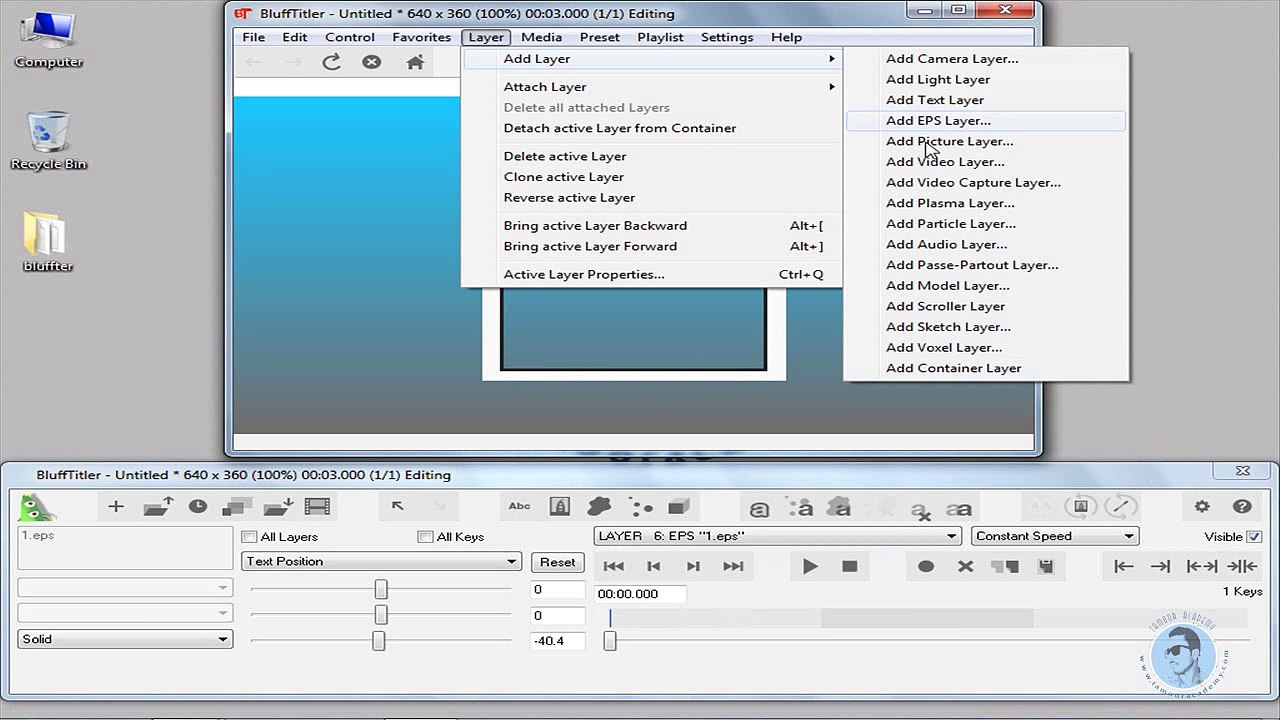Click the copy key icon beside delete key
This screenshot has width=1280, height=720.
(1005, 566)
